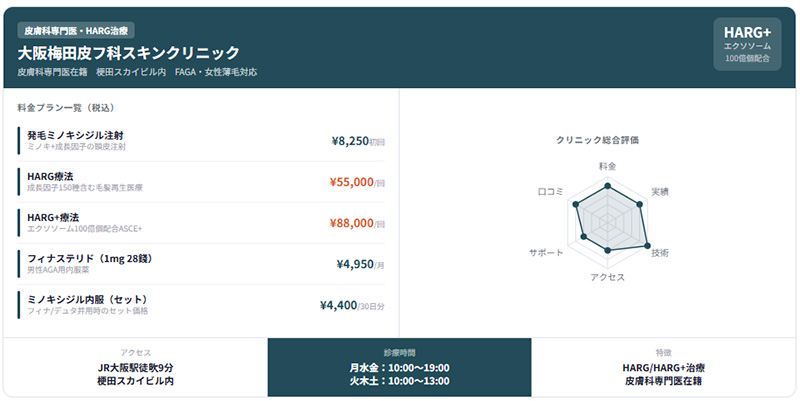Image resolution: width=800 pixels, height=401 pixels.
Task: Click the 料金 axis label on radar chart
Action: pos(607,165)
